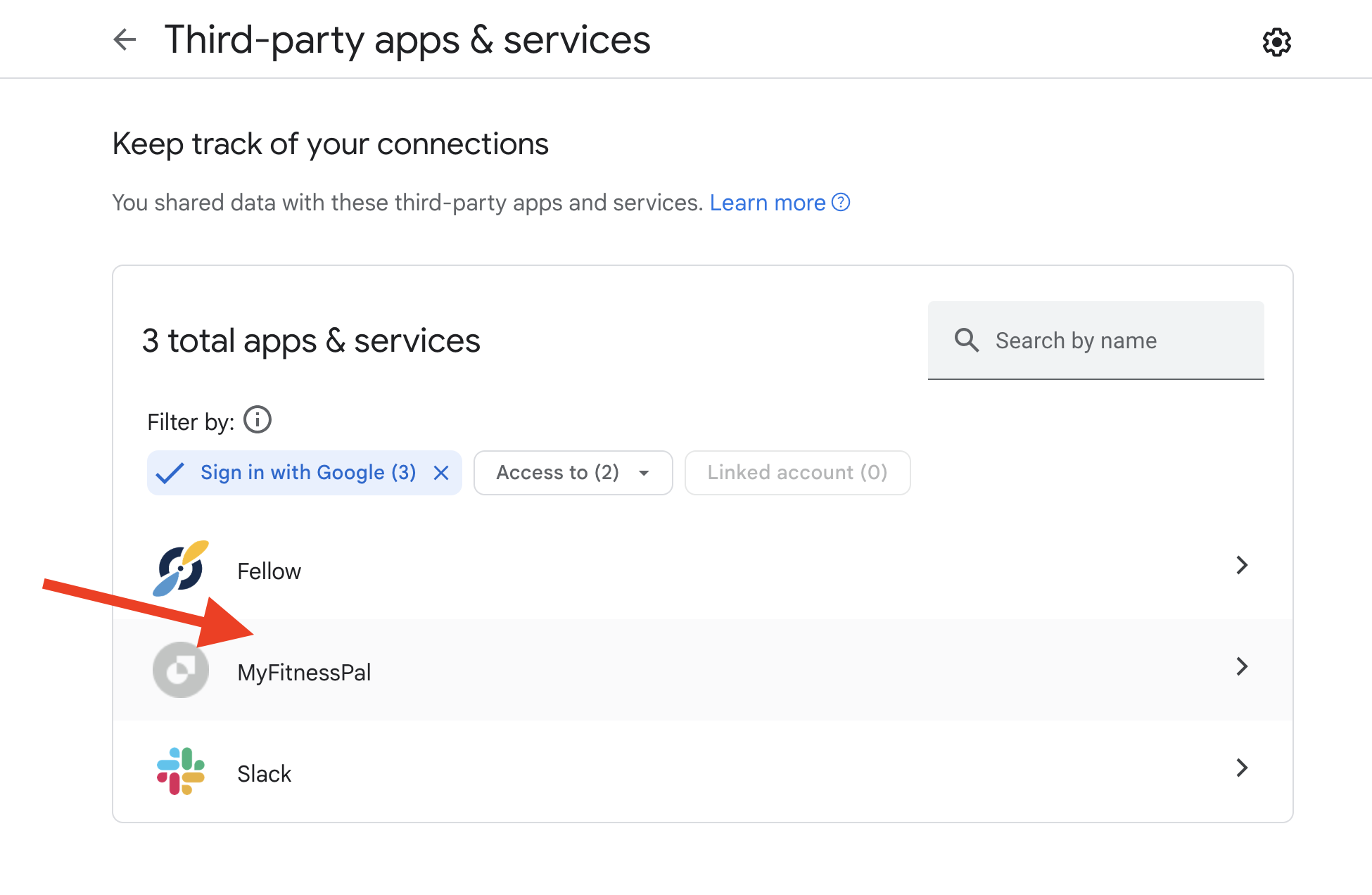Open the Fellow list entry name
Image resolution: width=1372 pixels, height=895 pixels.
(269, 571)
